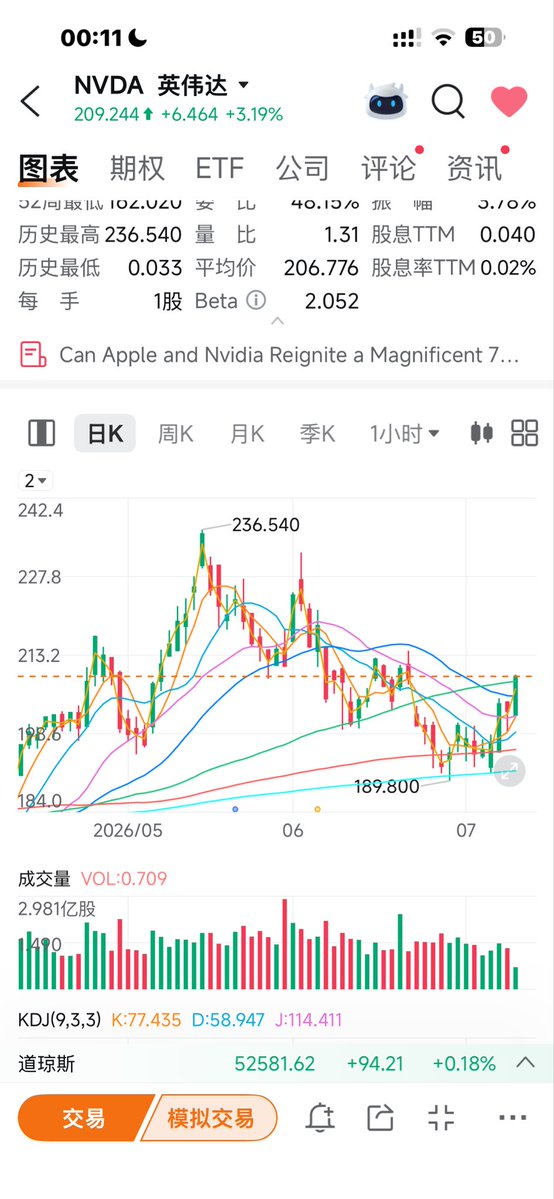Viewport: 554px width, 1199px height.
Task: Select the 日K chart period
Action: (x=105, y=434)
